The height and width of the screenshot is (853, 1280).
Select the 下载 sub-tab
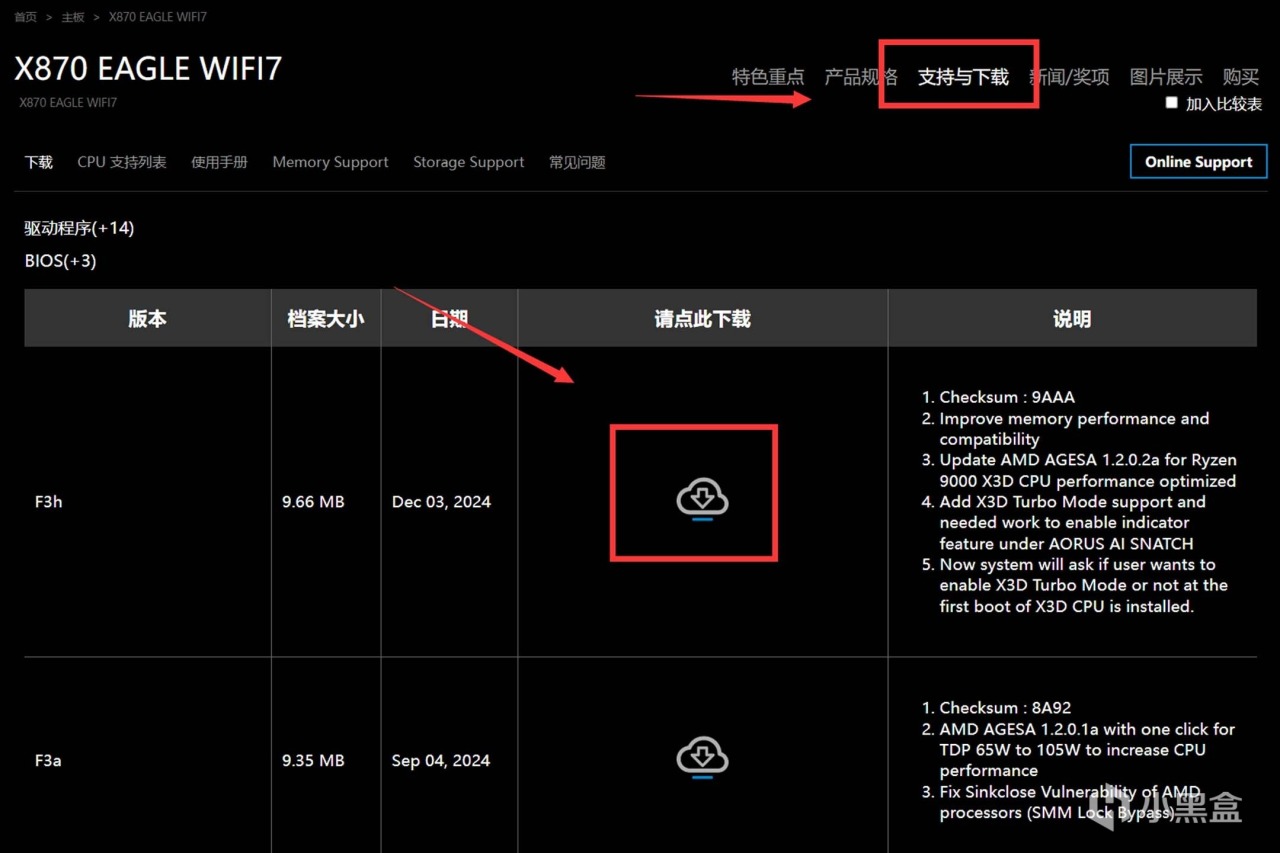[39, 162]
